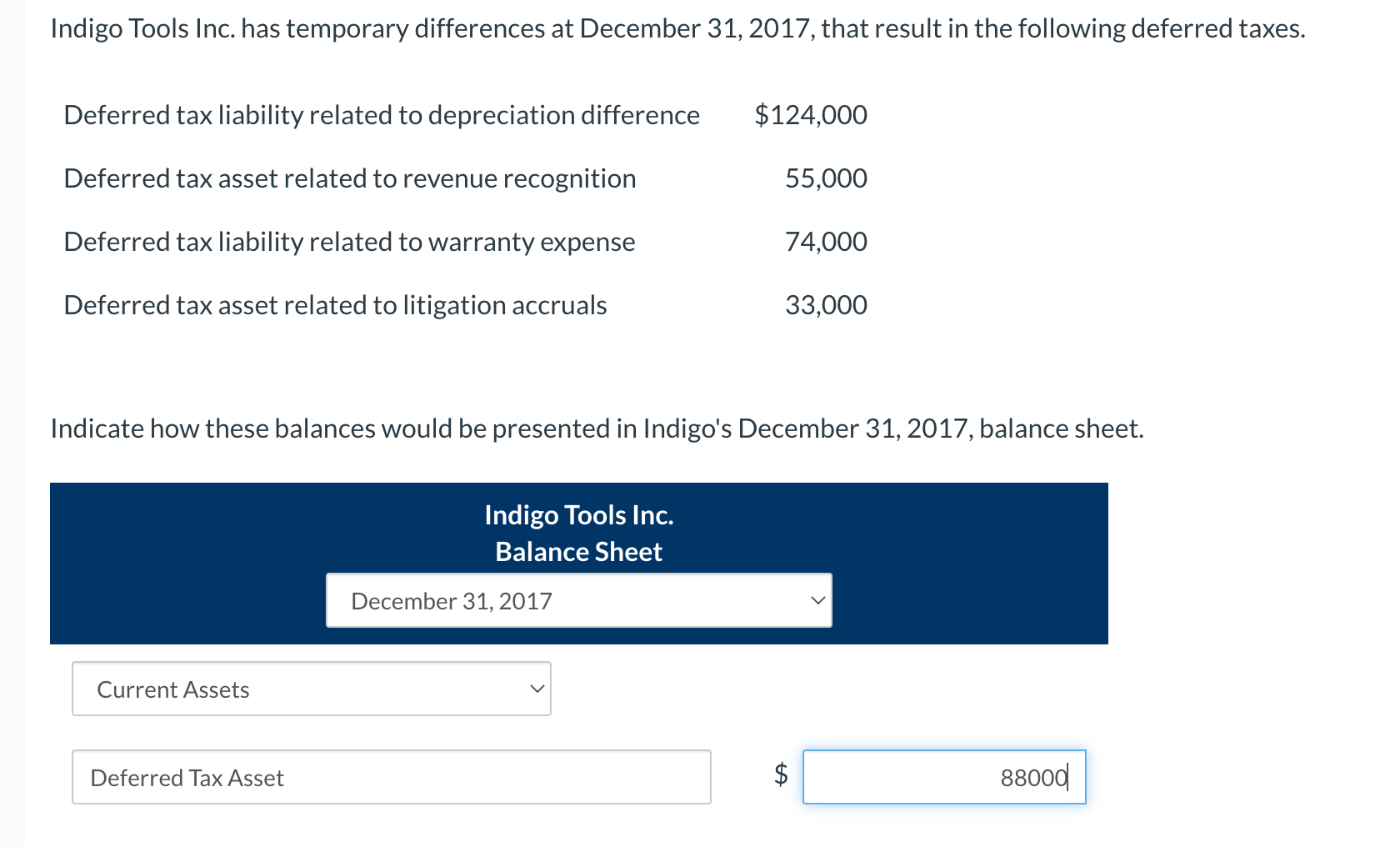Click the Deferred tax liability depreciation line
This screenshot has width=1400, height=847.
[382, 115]
